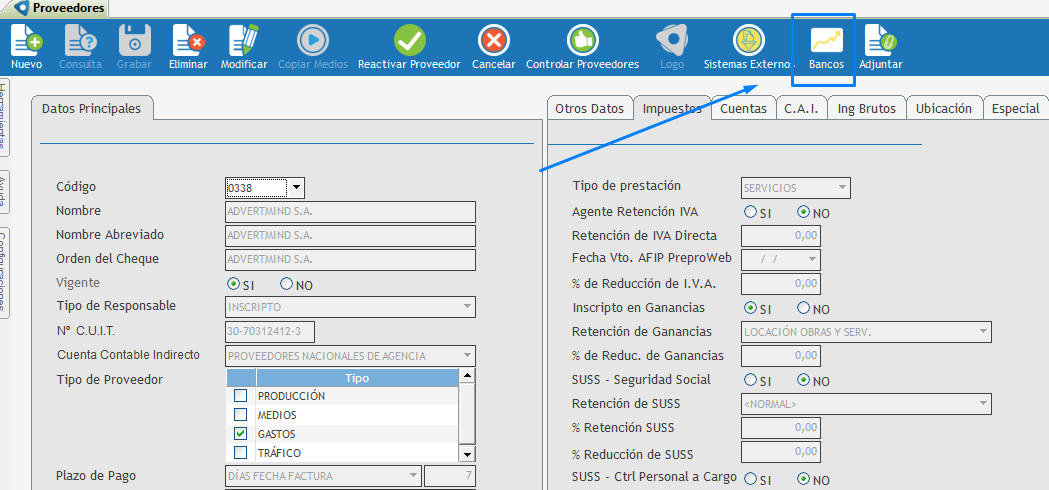The image size is (1049, 490).
Task: Expand the Tipo de Responsable dropdown
Action: [467, 307]
